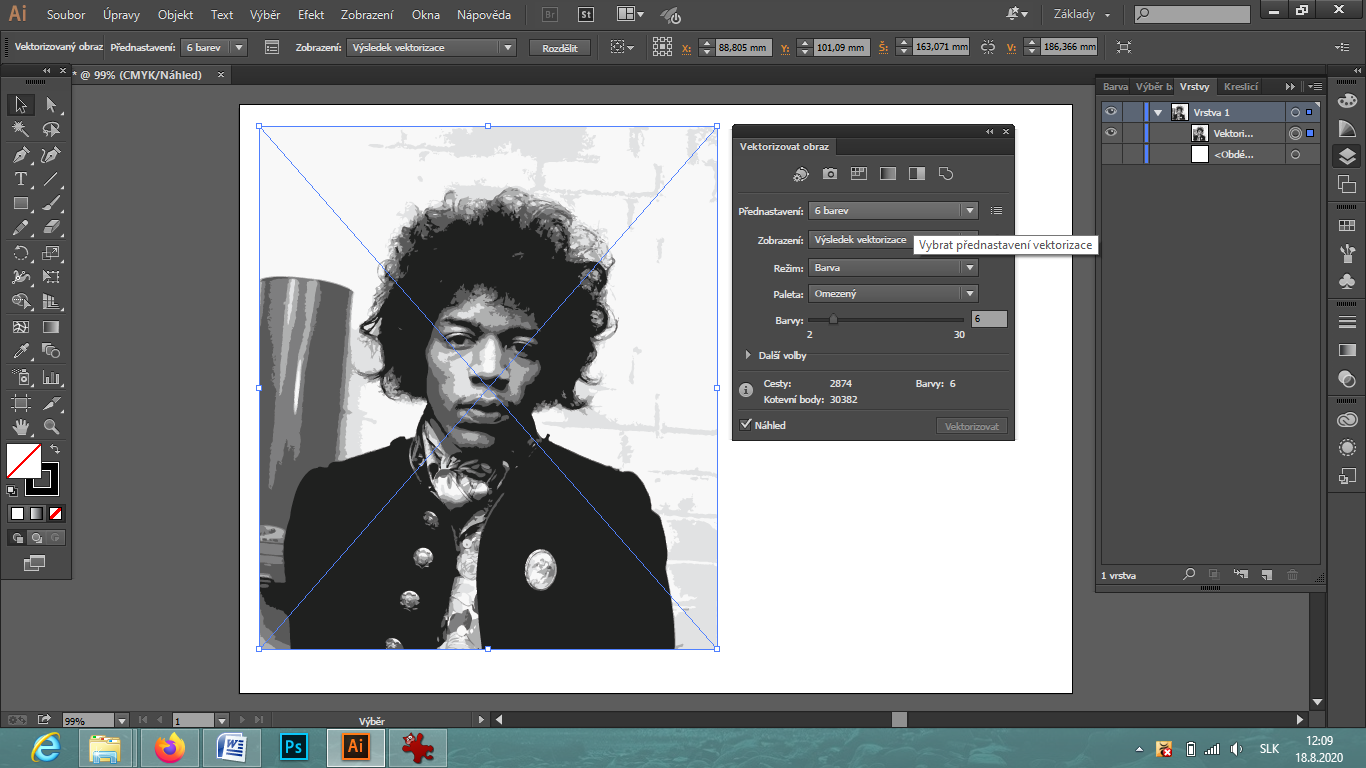This screenshot has height=768, width=1366.
Task: Click the Outline preset icon in the Image Trace panel
Action: [x=946, y=174]
